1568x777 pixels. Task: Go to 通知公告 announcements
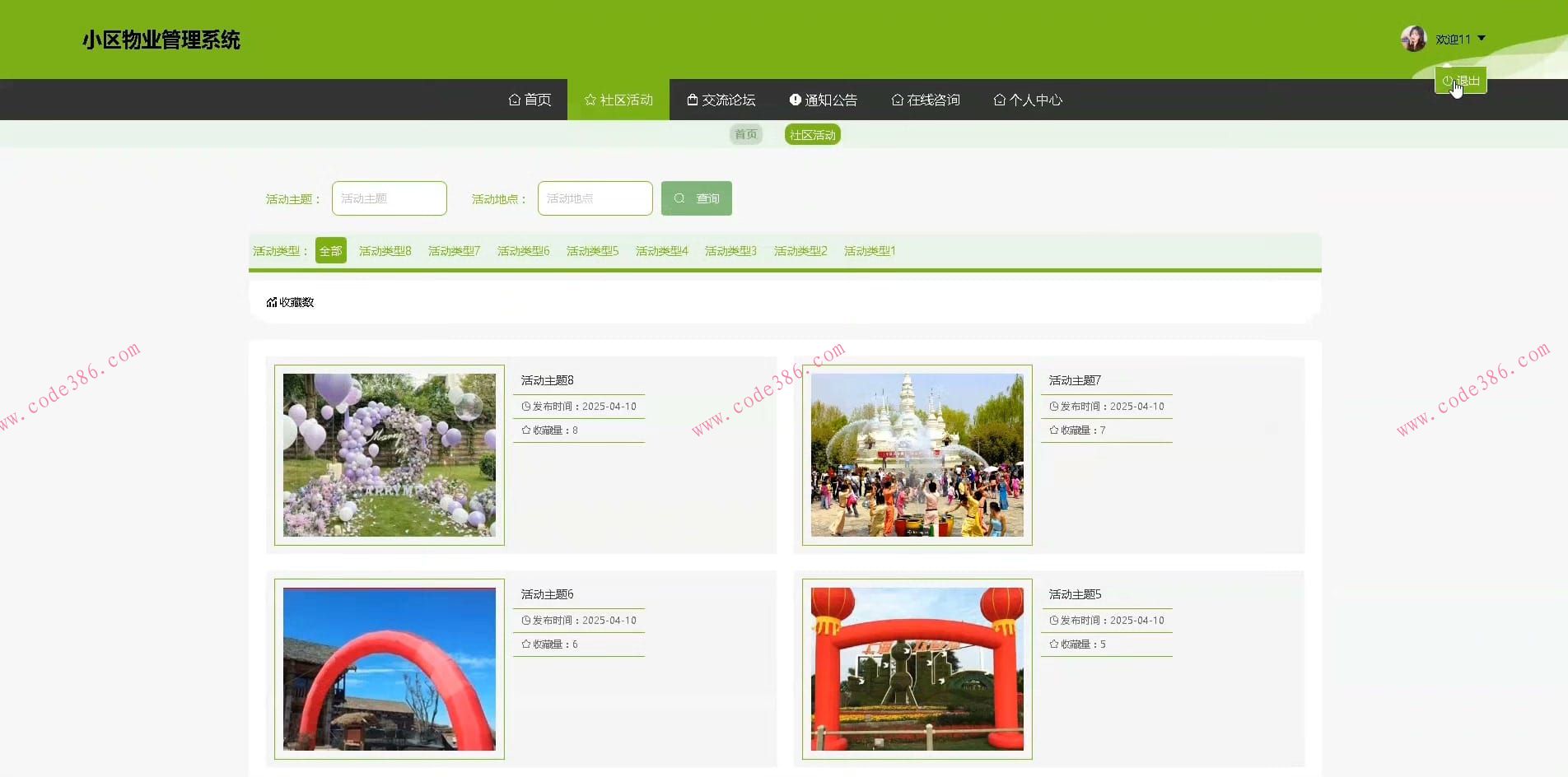(823, 100)
